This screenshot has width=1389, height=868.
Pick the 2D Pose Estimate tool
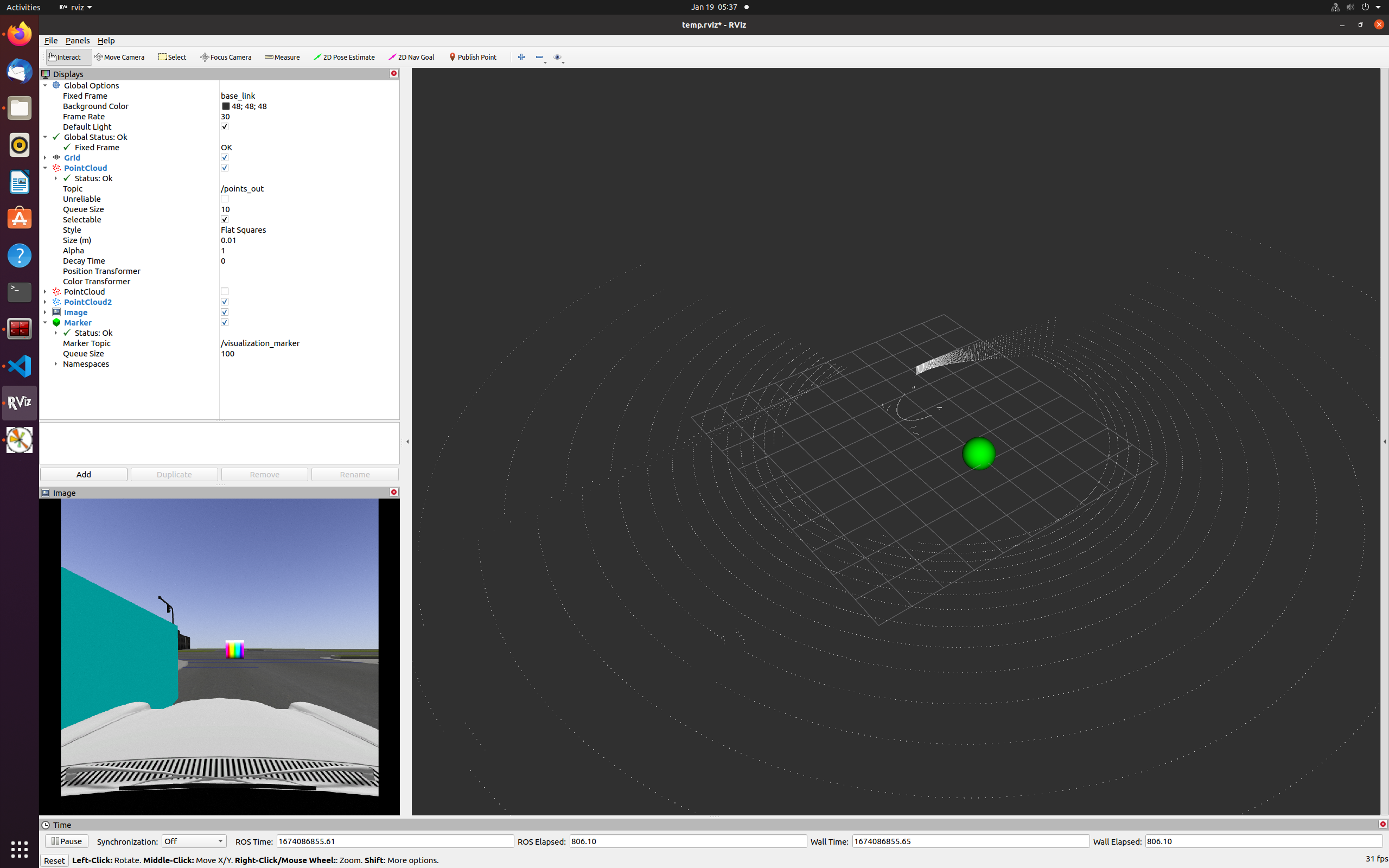pyautogui.click(x=345, y=57)
